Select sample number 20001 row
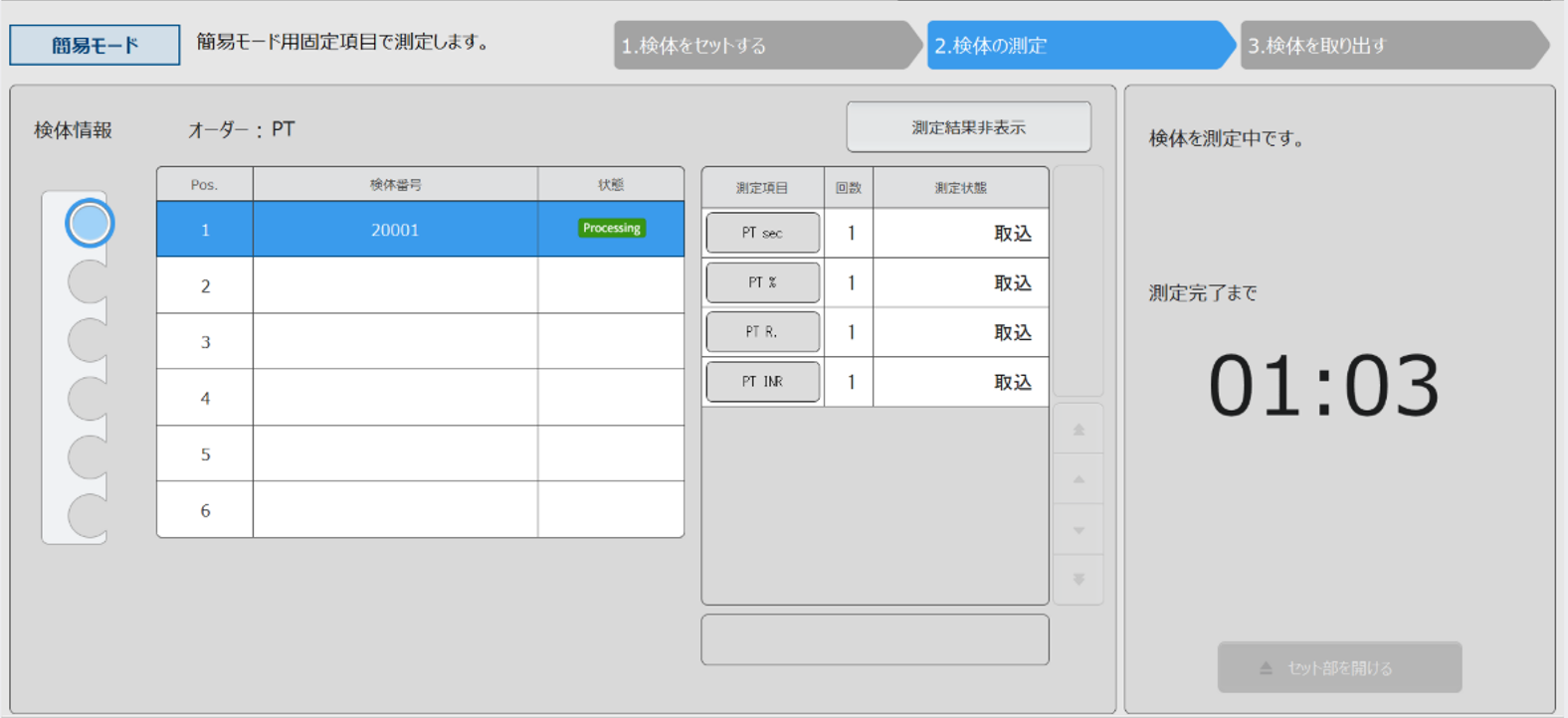The width and height of the screenshot is (1568, 718). pos(395,230)
